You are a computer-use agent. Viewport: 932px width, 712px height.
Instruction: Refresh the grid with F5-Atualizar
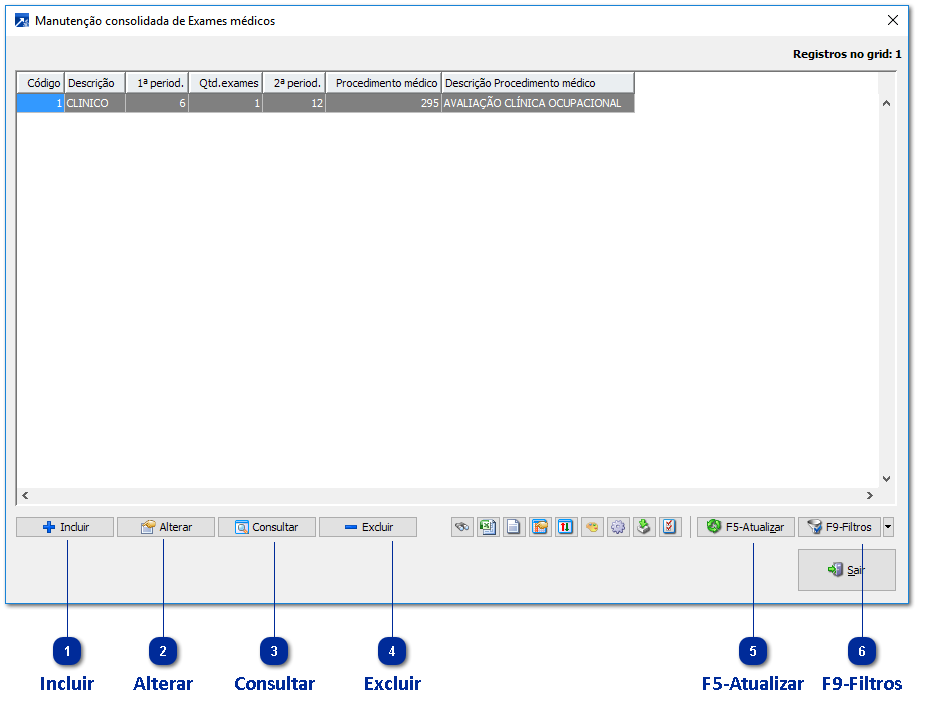(745, 527)
